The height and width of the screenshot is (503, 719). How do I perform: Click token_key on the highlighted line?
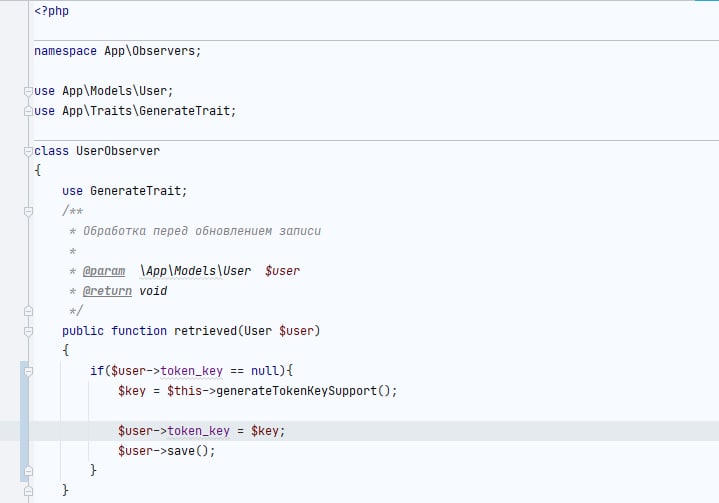click(x=199, y=431)
